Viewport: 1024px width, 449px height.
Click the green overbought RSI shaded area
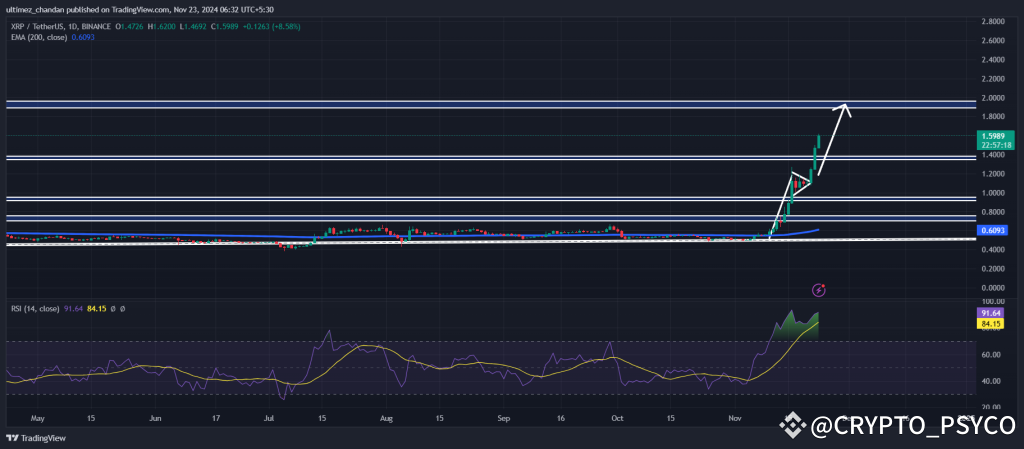pos(800,327)
